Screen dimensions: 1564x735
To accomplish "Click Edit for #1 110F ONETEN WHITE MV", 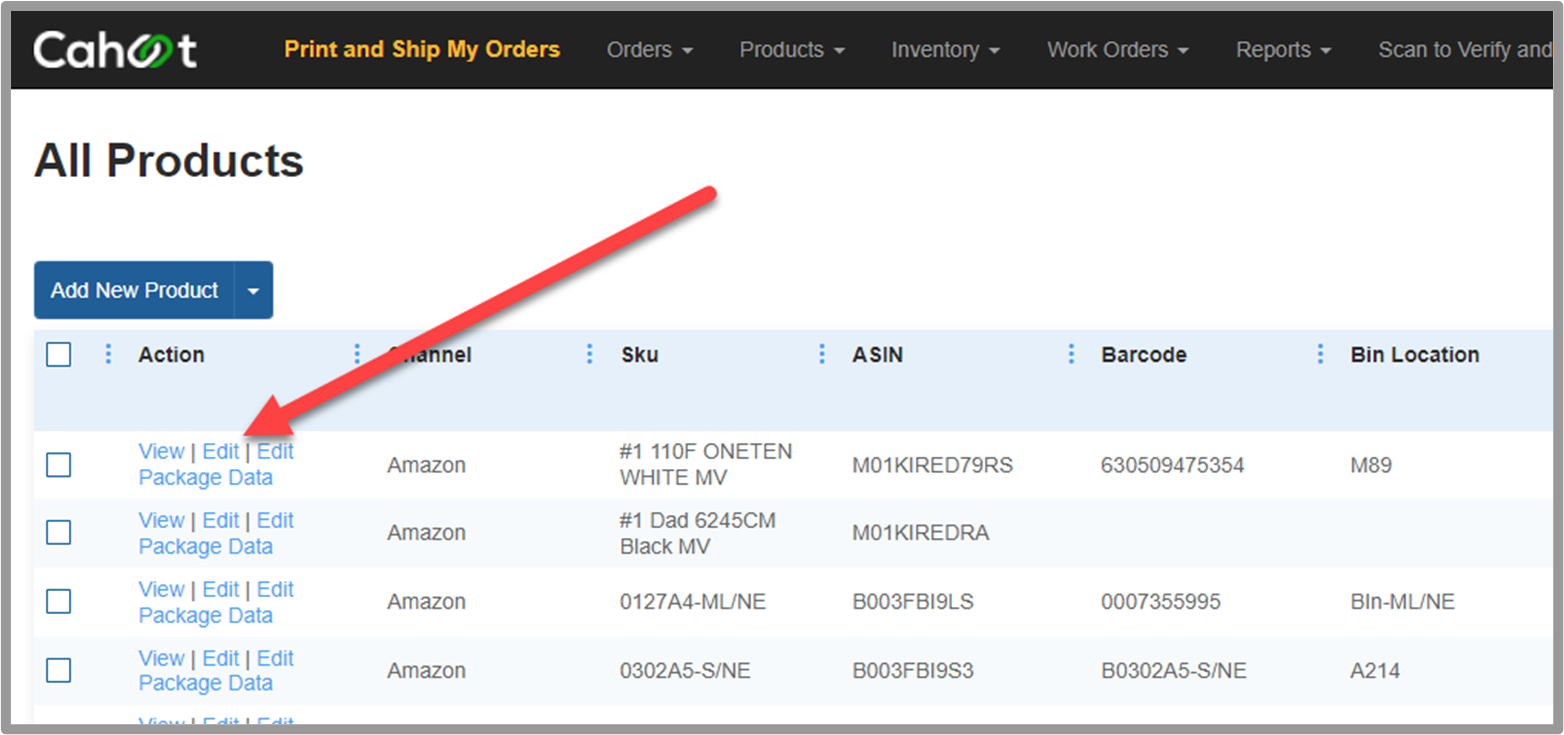I will pyautogui.click(x=221, y=452).
